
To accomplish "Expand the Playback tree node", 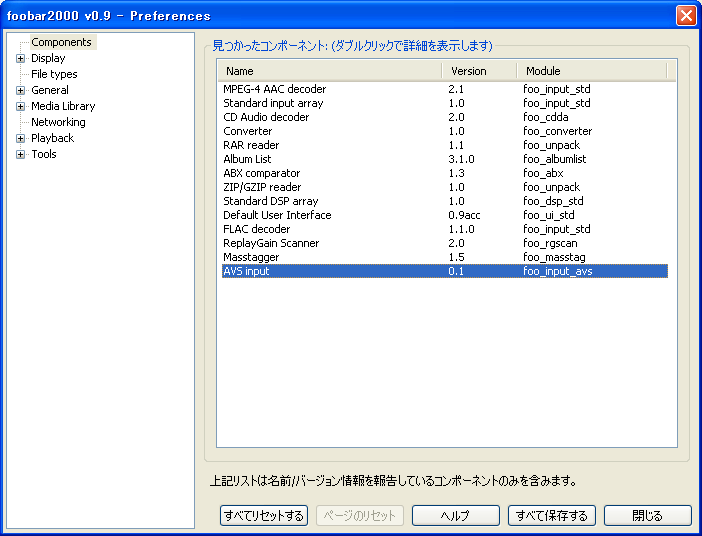I will [x=20, y=138].
